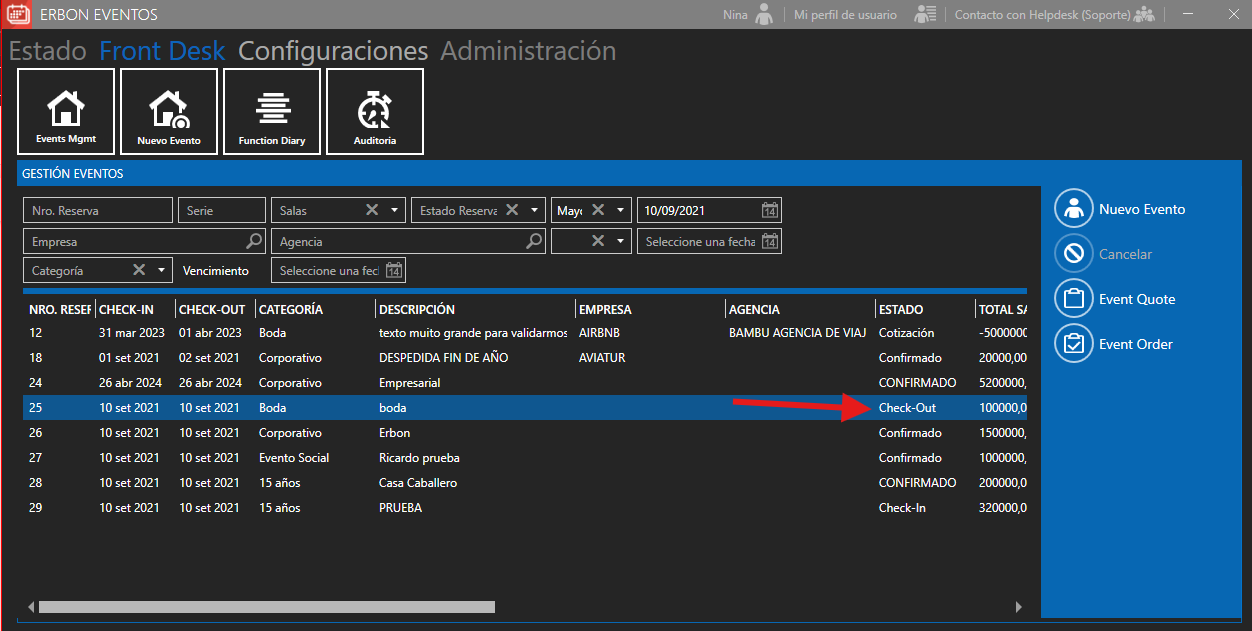Open Mi perfil de usuario
The image size is (1252, 631).
(845, 15)
